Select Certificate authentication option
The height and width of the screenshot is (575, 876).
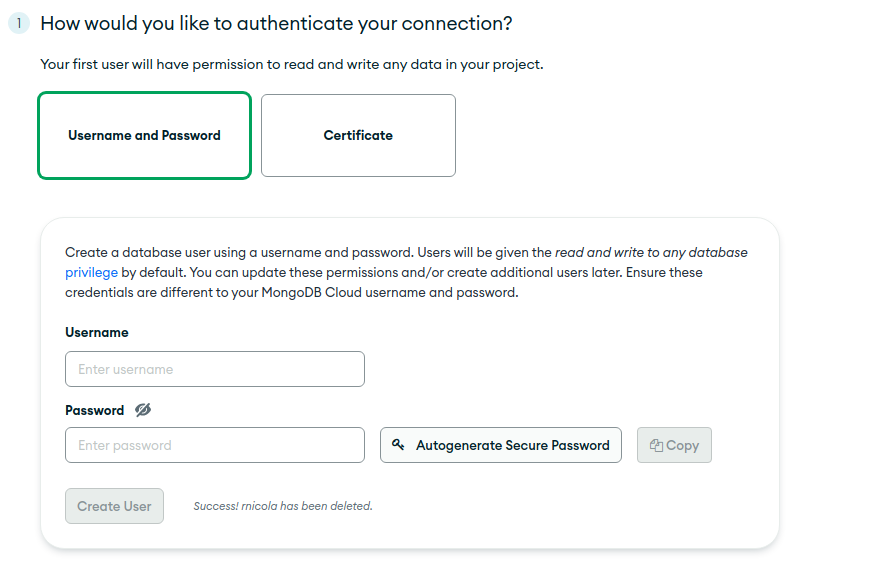[358, 135]
